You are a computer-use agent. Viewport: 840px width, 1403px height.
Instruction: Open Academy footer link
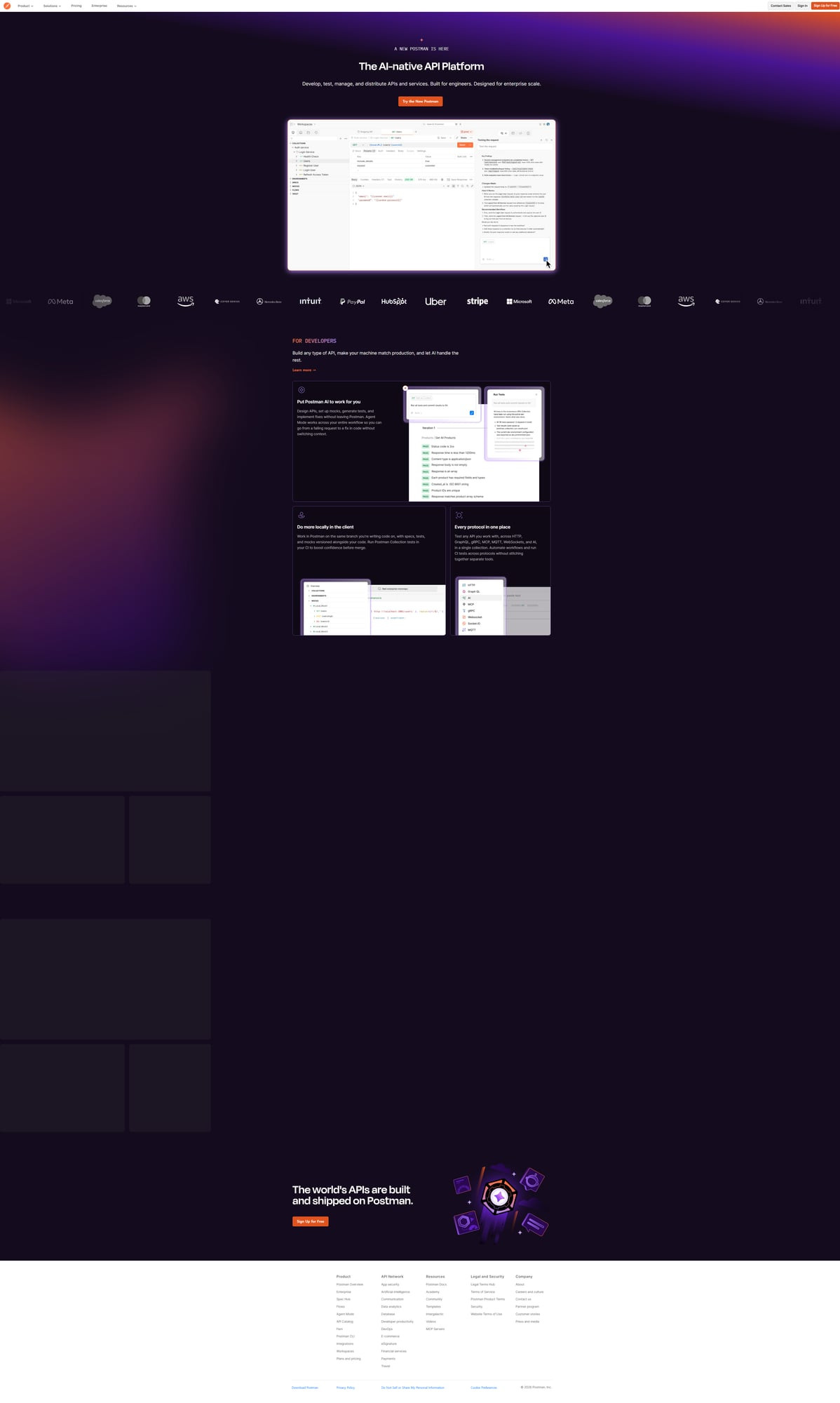point(433,1291)
